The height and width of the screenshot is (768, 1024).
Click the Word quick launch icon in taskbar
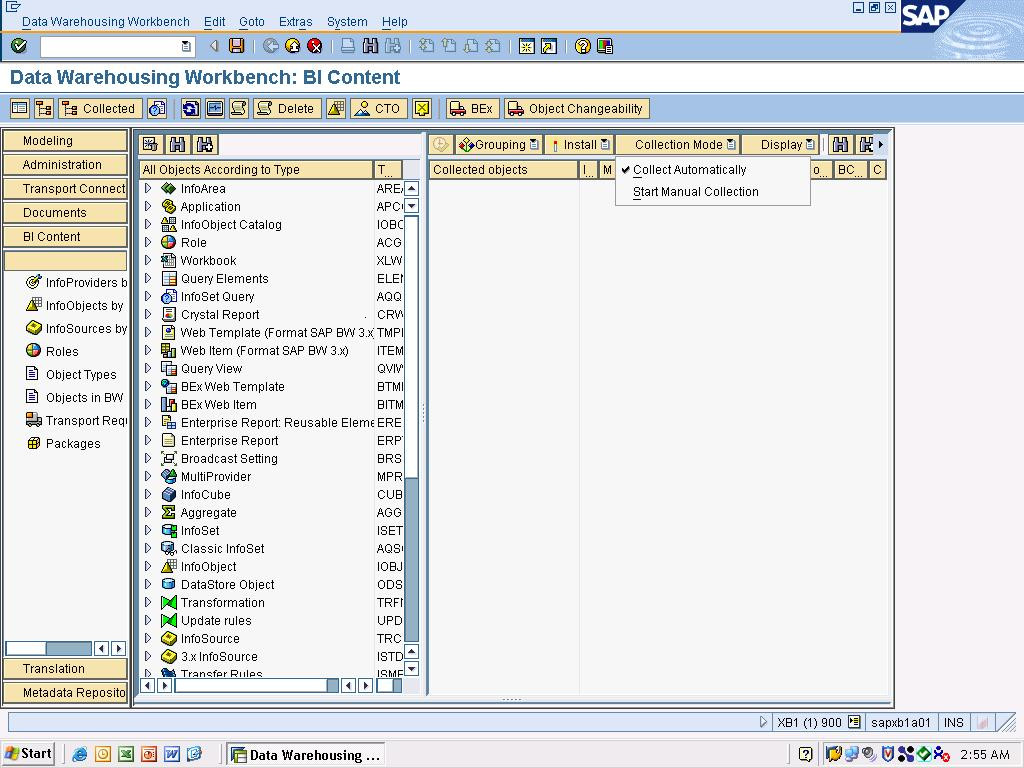171,754
